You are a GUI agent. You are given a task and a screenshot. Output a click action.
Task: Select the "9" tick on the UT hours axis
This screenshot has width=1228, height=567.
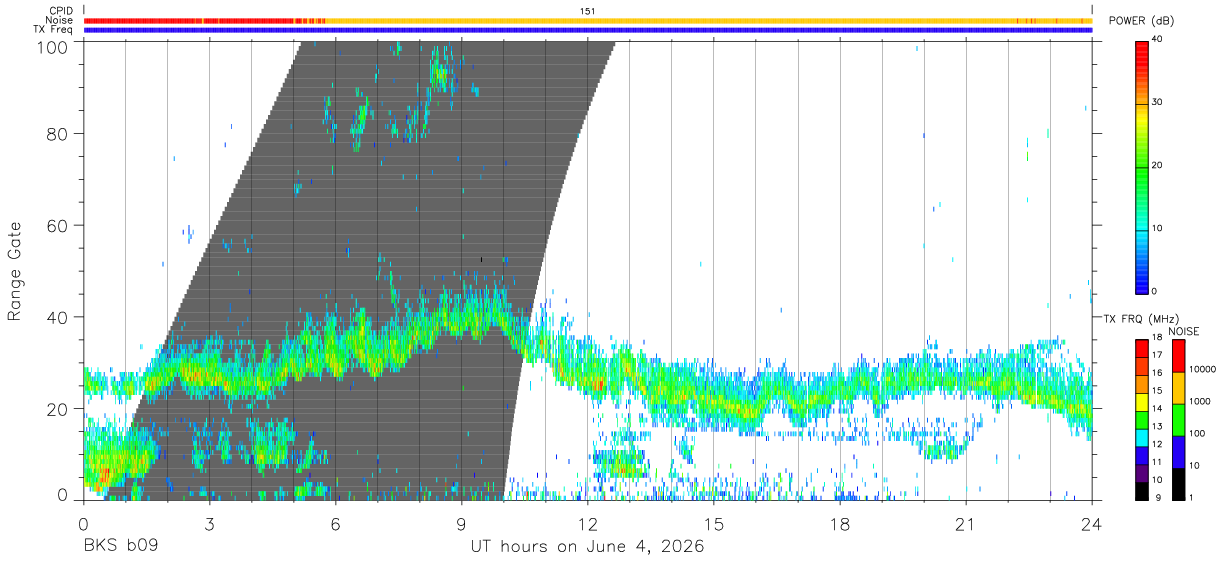tap(462, 524)
